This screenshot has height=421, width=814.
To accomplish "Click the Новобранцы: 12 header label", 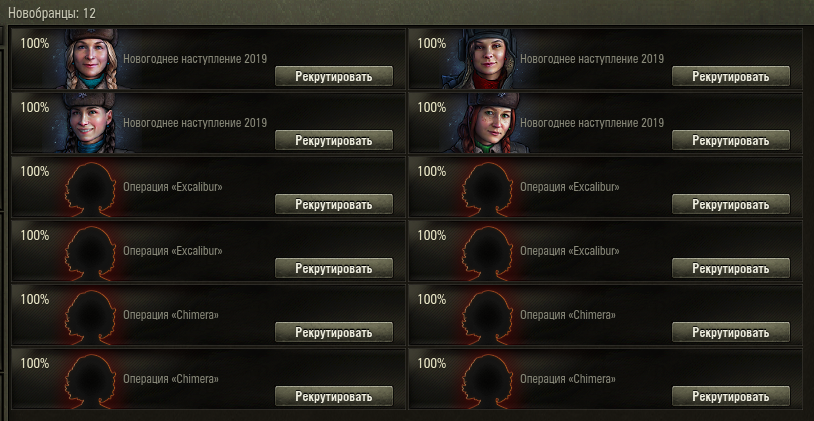I will click(52, 13).
